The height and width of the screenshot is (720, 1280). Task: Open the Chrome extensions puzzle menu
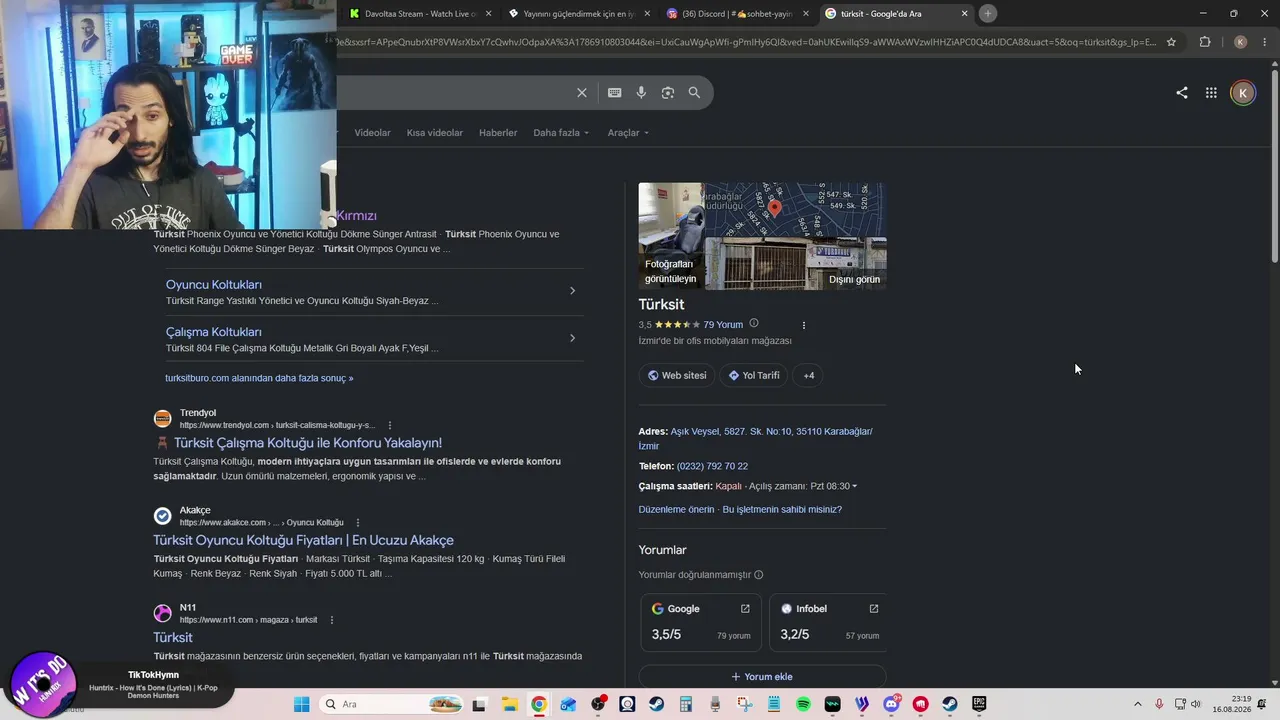pos(1205,42)
